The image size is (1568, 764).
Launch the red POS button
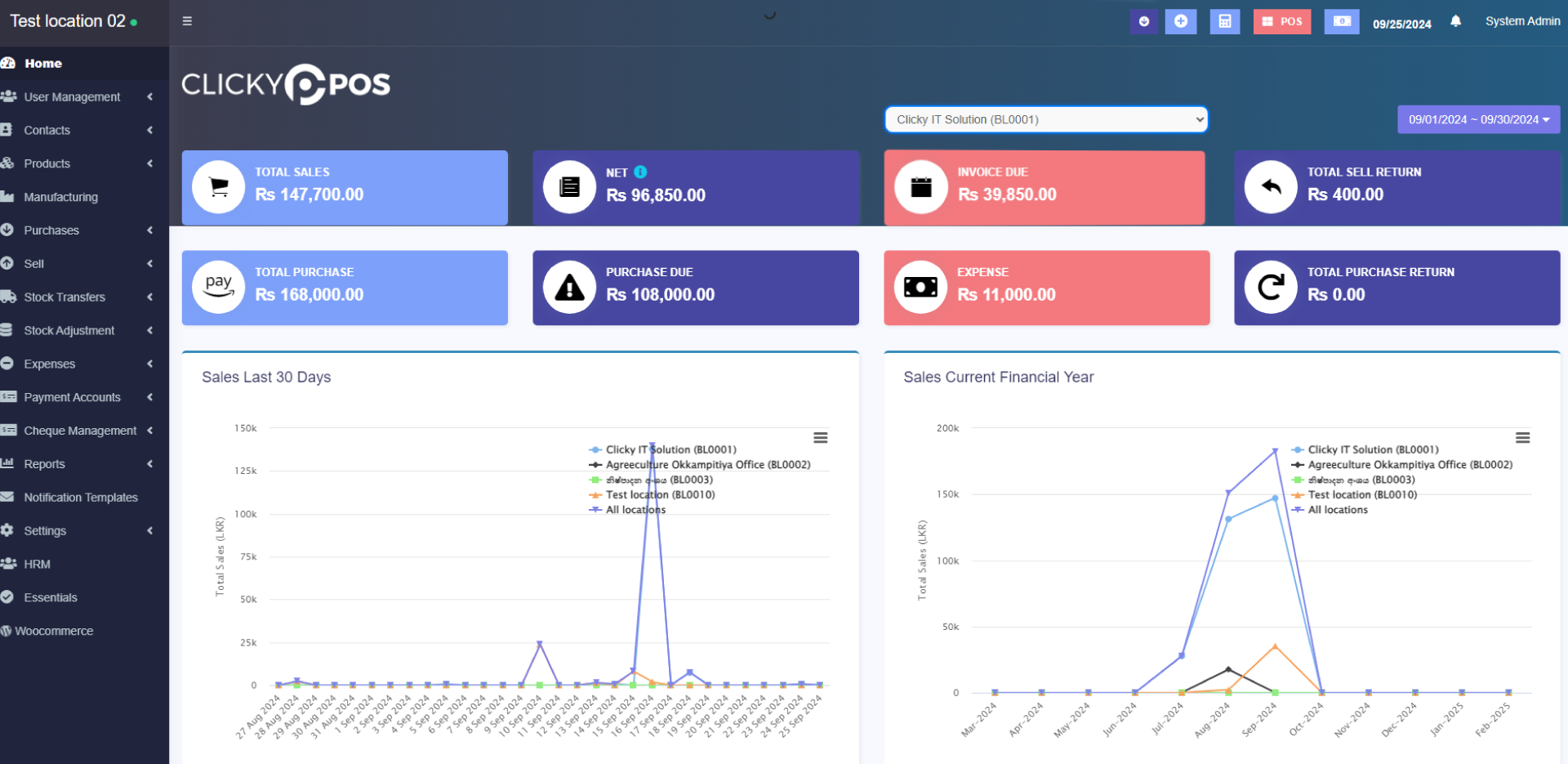(x=1281, y=21)
